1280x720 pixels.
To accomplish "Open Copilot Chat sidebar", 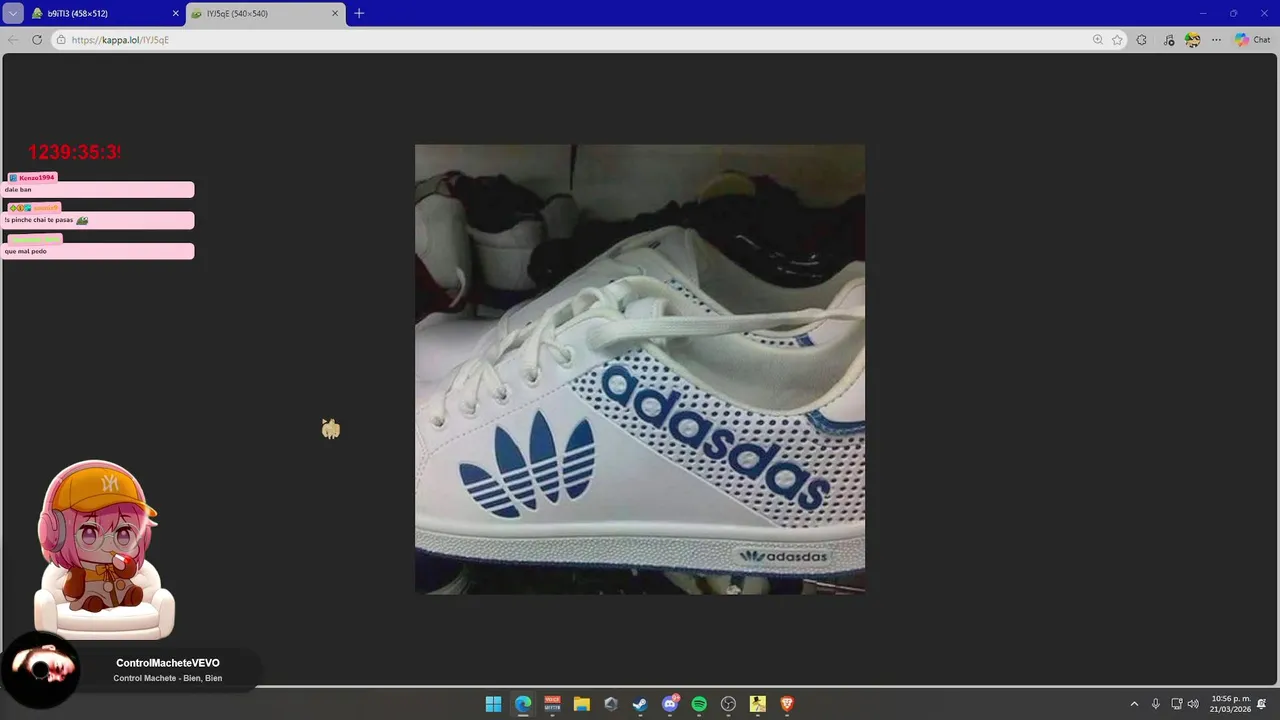I will pyautogui.click(x=1252, y=40).
